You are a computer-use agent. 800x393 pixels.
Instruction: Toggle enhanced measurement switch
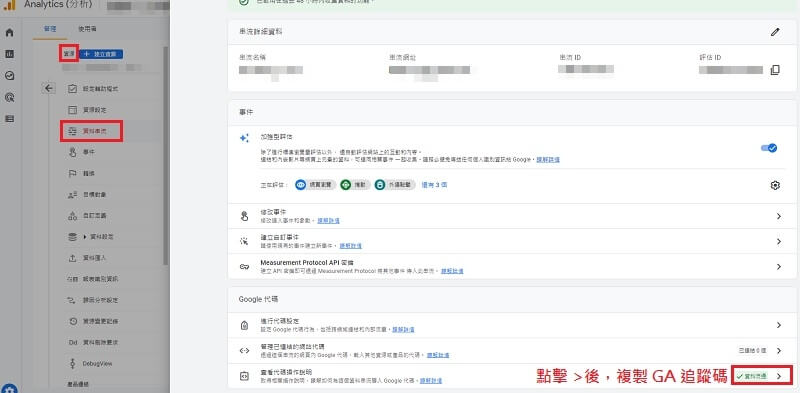pos(769,148)
